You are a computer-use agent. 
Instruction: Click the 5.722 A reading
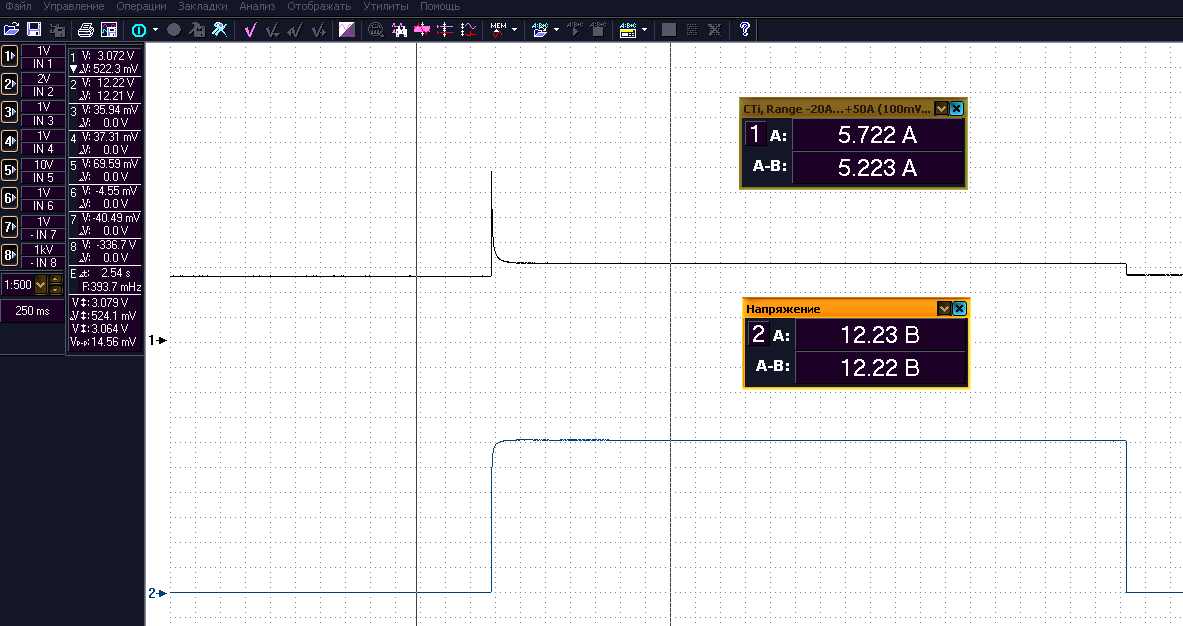[x=877, y=135]
